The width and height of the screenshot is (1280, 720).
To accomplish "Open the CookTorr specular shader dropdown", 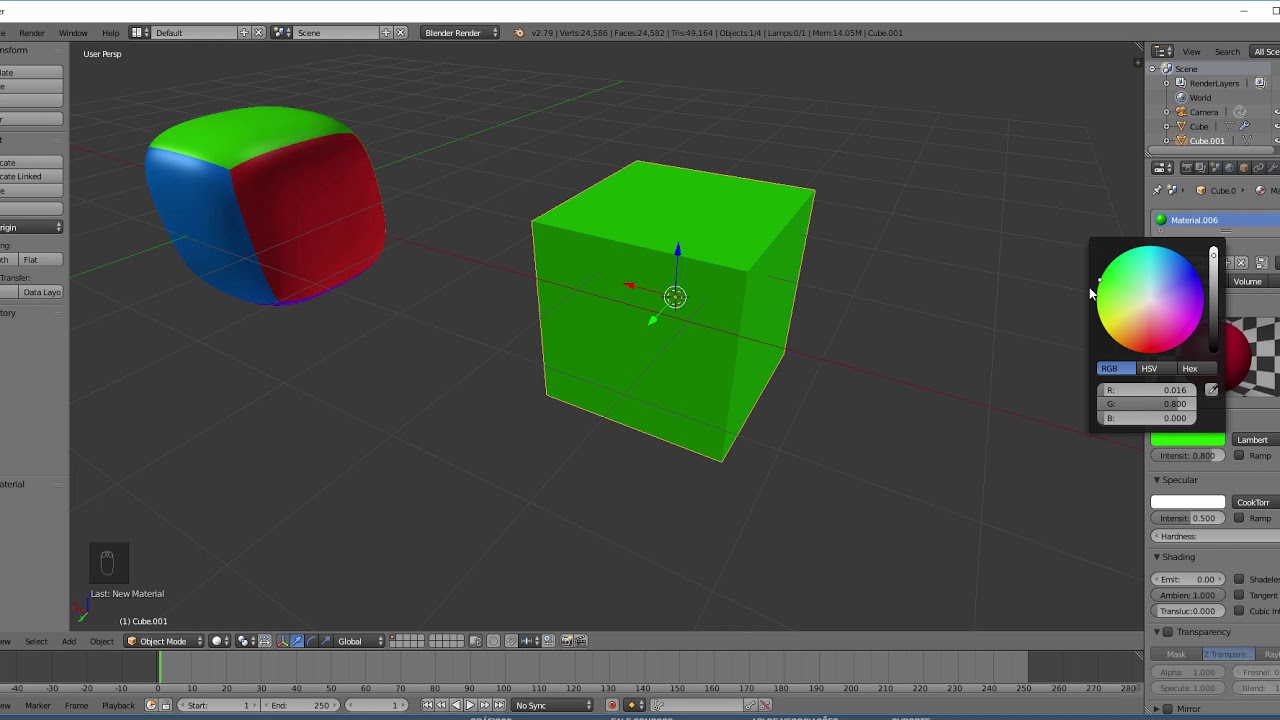I will click(x=1254, y=503).
